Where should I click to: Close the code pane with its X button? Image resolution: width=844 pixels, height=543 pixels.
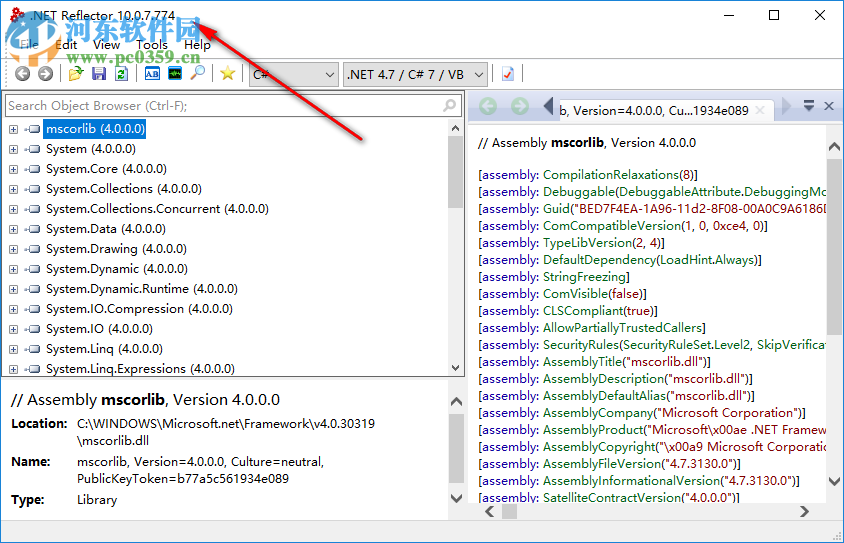point(829,106)
